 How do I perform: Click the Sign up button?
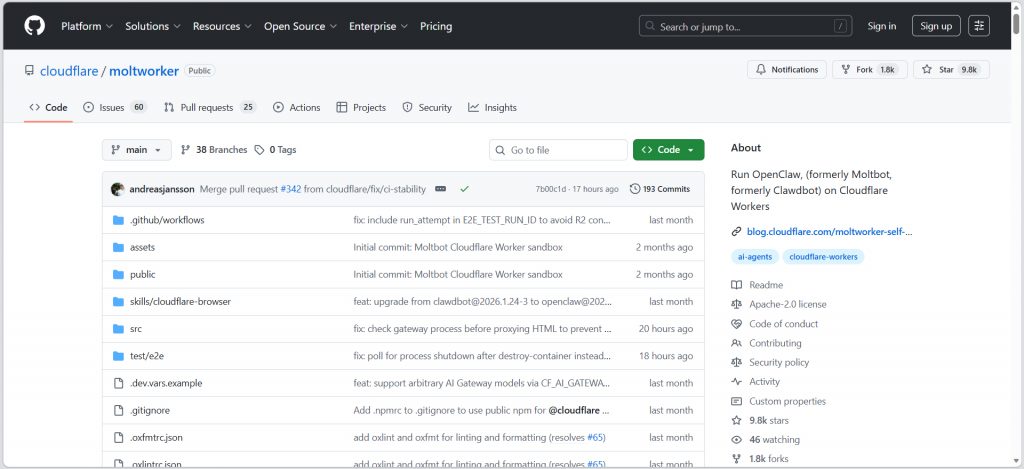[x=936, y=26]
